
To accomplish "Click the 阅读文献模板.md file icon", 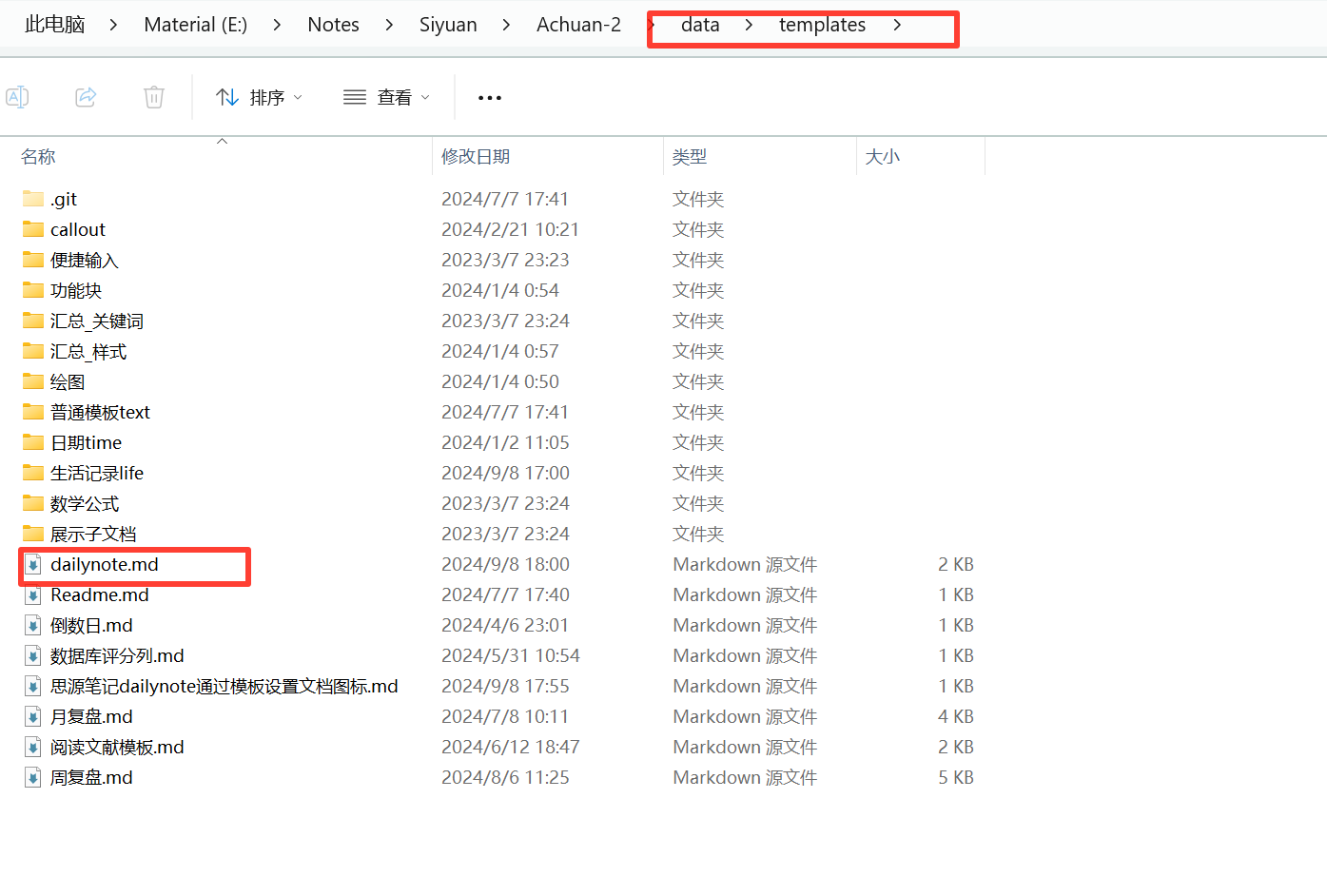I will (33, 747).
